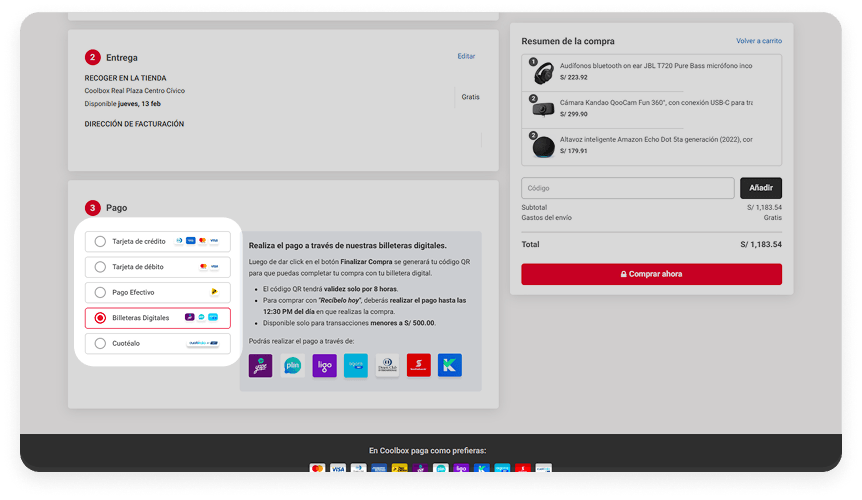Select the Tarjeta de débito radio button

pos(100,267)
